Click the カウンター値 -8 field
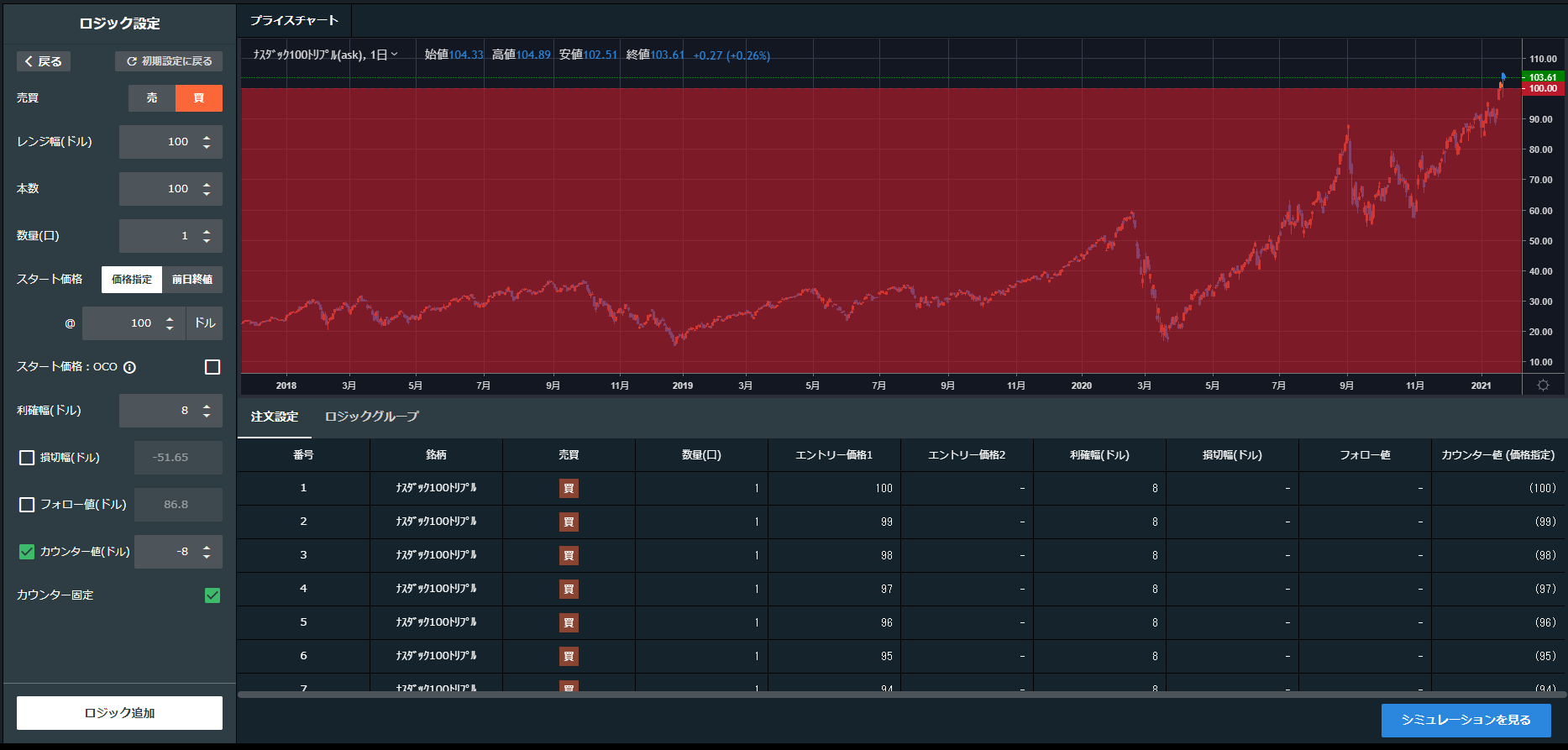 (x=178, y=552)
